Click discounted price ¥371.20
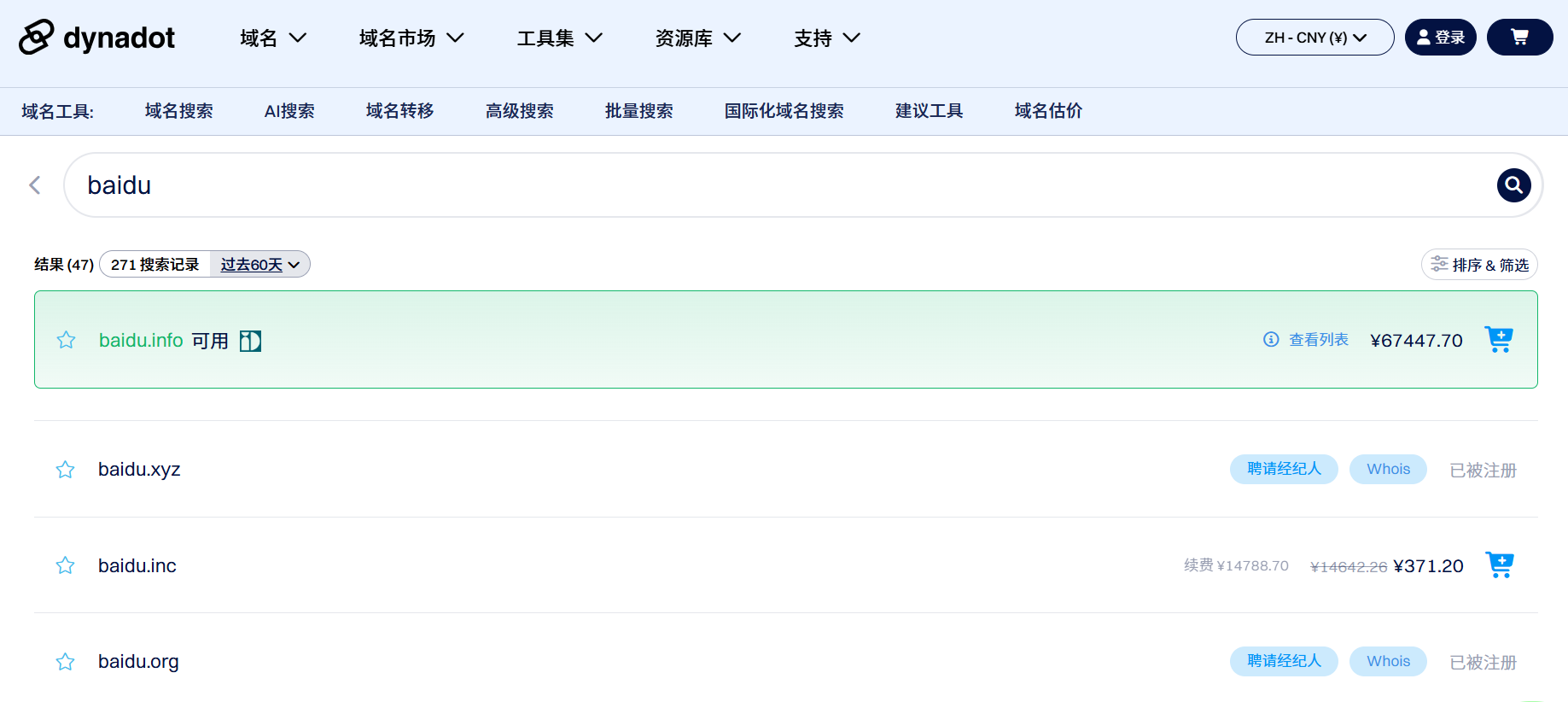The image size is (1568, 702). [x=1428, y=566]
